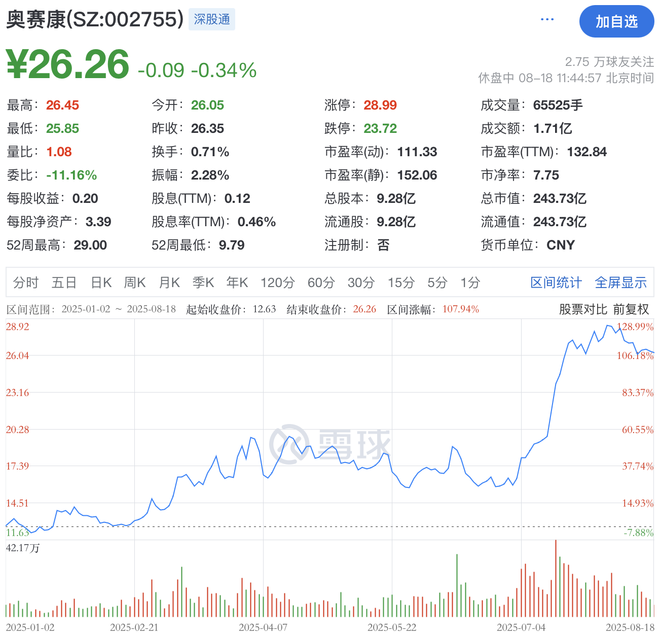Click the 换手 value 0.71%

(210, 151)
